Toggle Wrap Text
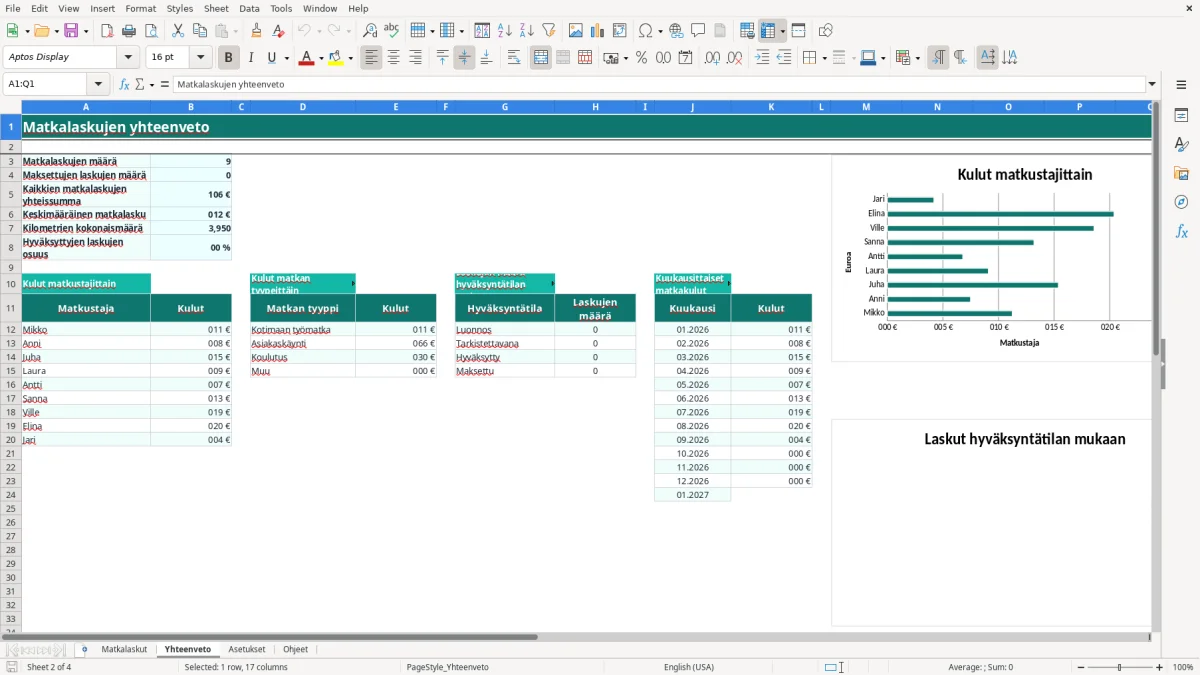 [x=514, y=58]
